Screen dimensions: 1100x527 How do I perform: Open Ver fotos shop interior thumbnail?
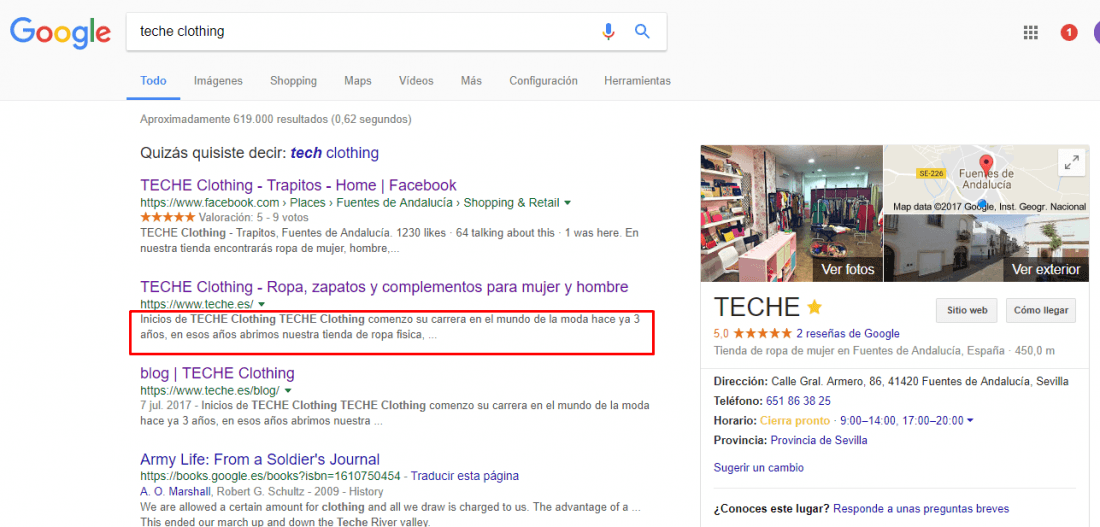(791, 213)
